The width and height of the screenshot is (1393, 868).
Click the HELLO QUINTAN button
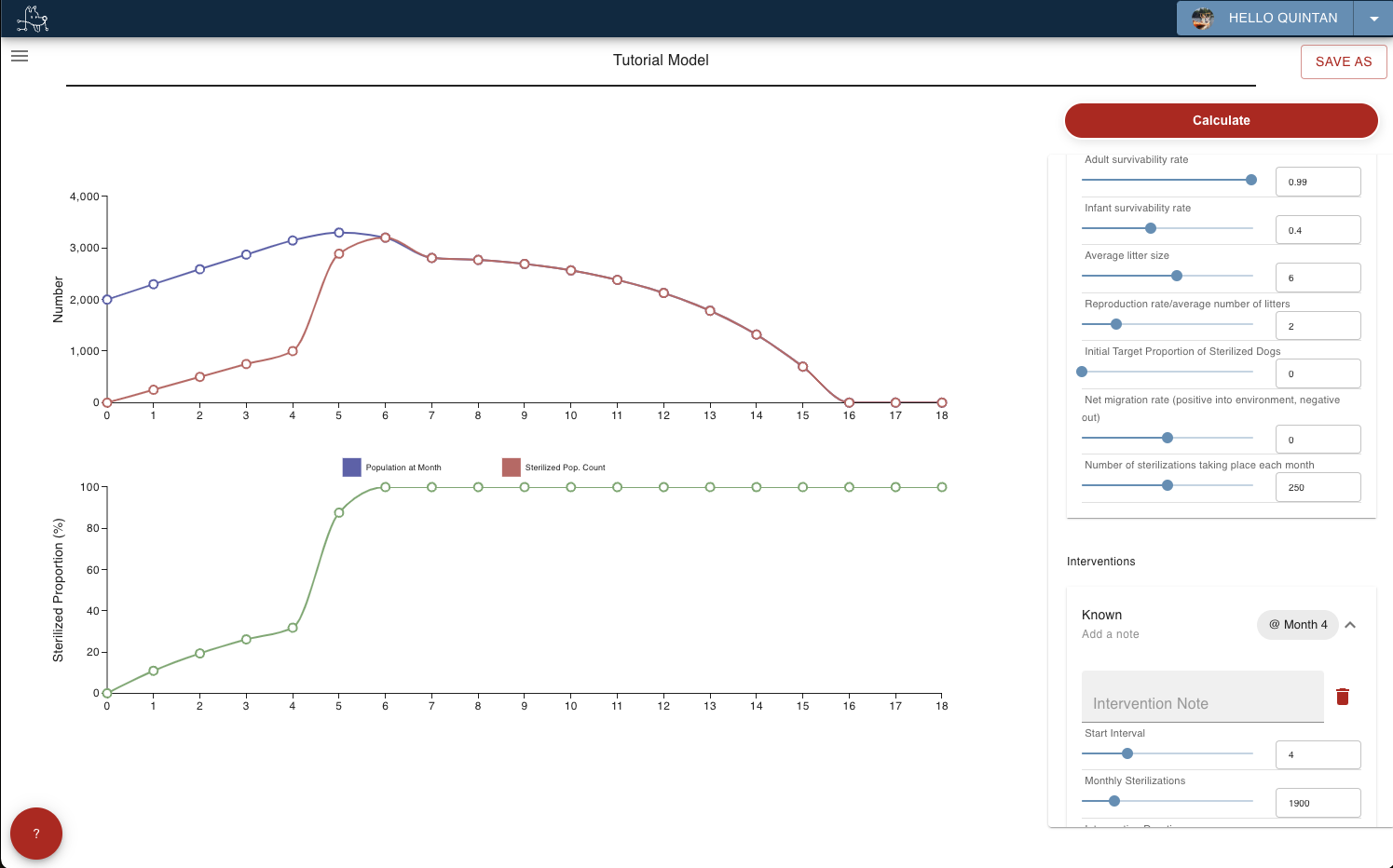point(1265,19)
